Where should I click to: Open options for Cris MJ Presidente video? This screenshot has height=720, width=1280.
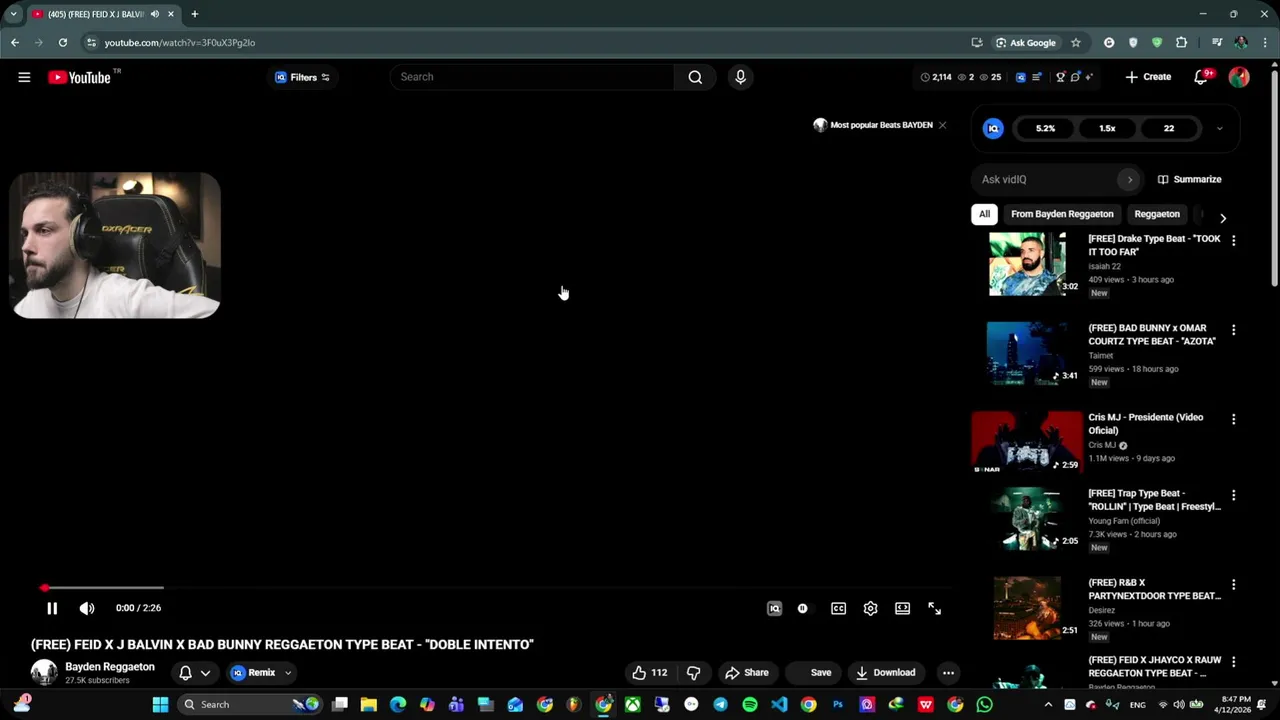pos(1233,419)
